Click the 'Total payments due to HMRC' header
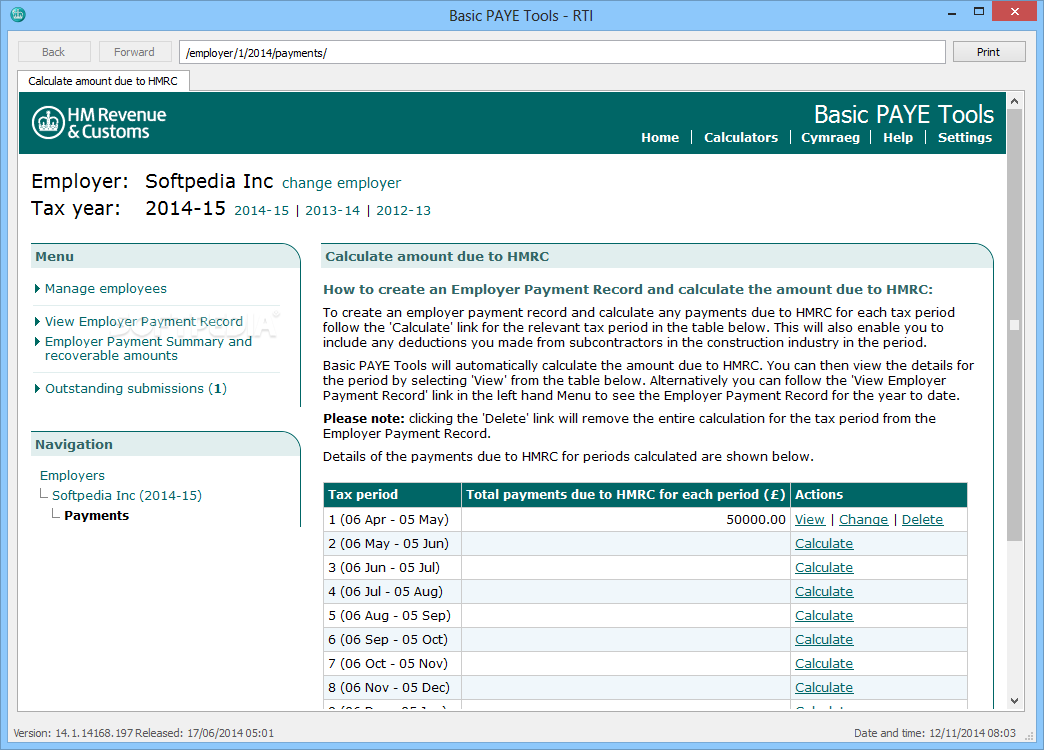Viewport: 1044px width, 750px height. pyautogui.click(x=625, y=495)
